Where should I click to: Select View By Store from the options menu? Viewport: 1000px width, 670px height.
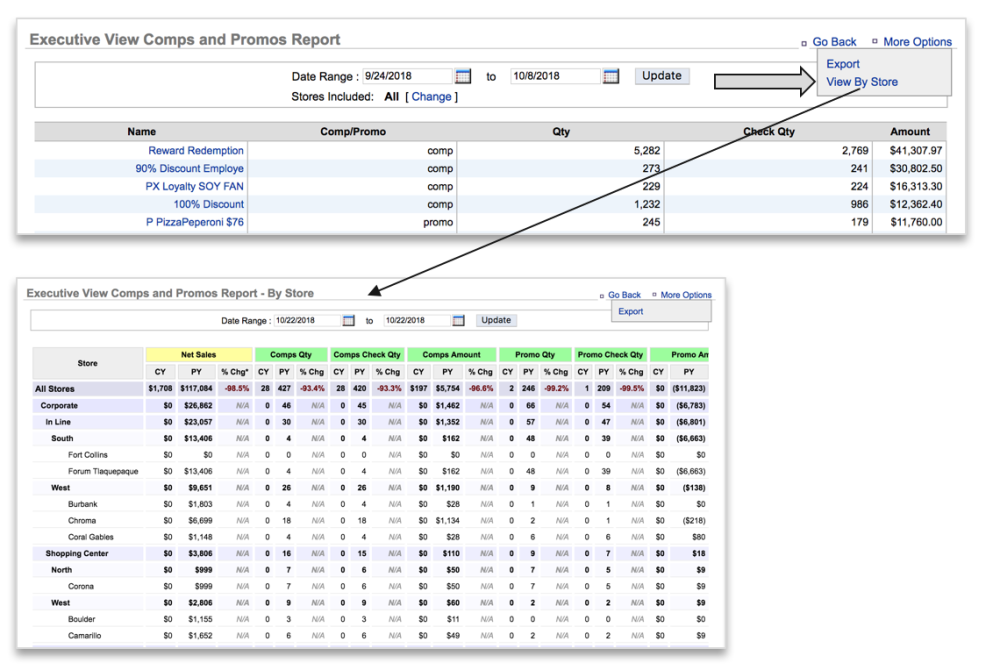(862, 82)
